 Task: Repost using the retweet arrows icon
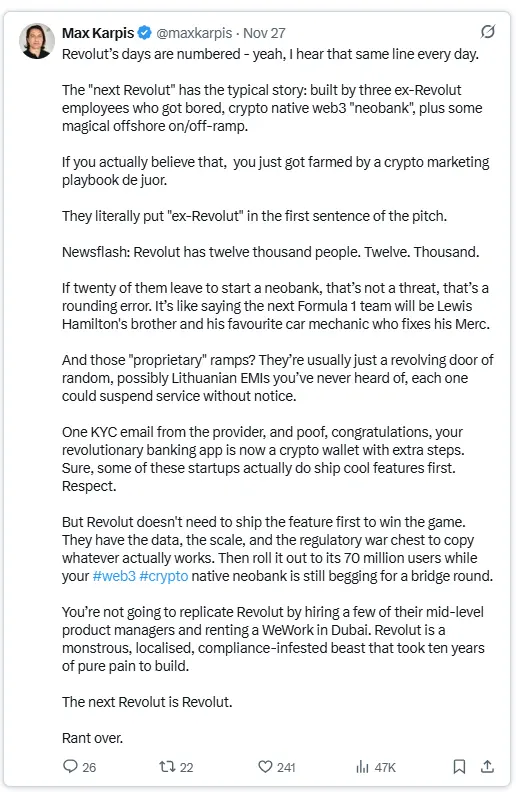[x=167, y=767]
